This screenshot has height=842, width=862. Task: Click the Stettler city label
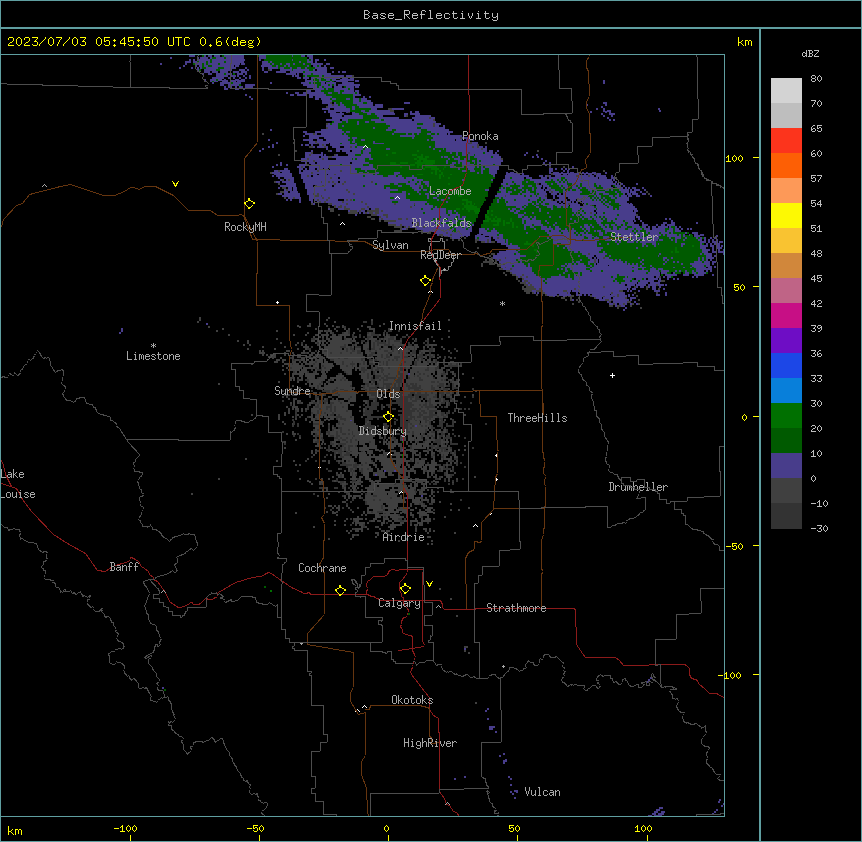click(x=634, y=237)
